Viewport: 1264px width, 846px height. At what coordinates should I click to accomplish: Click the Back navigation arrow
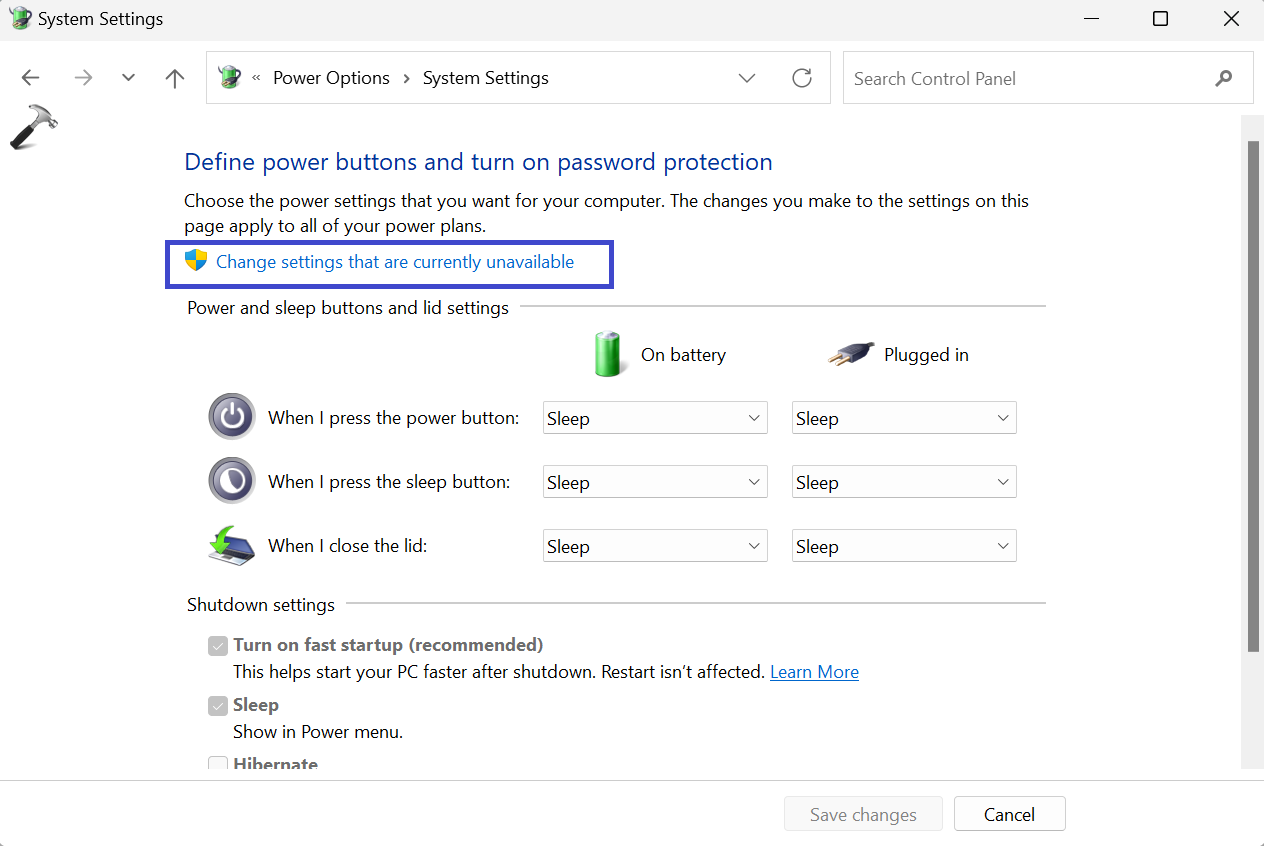click(x=31, y=78)
